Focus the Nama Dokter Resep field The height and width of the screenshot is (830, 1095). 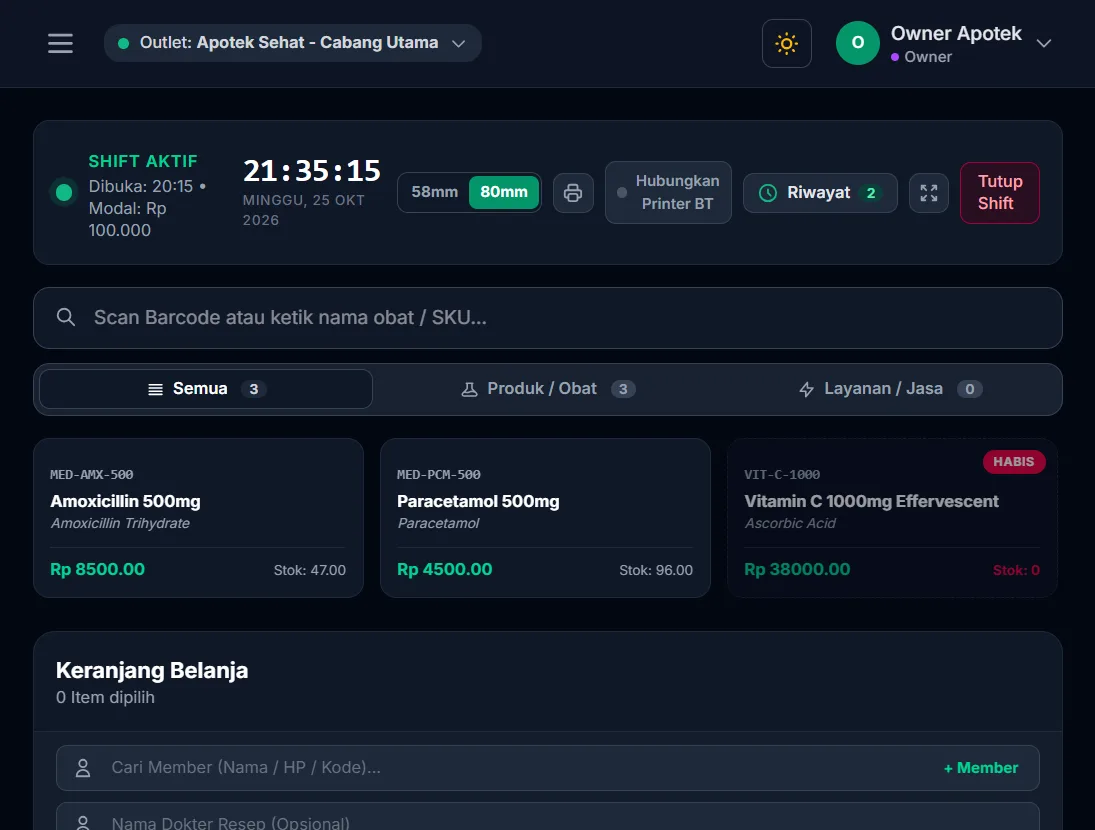pyautogui.click(x=548, y=818)
